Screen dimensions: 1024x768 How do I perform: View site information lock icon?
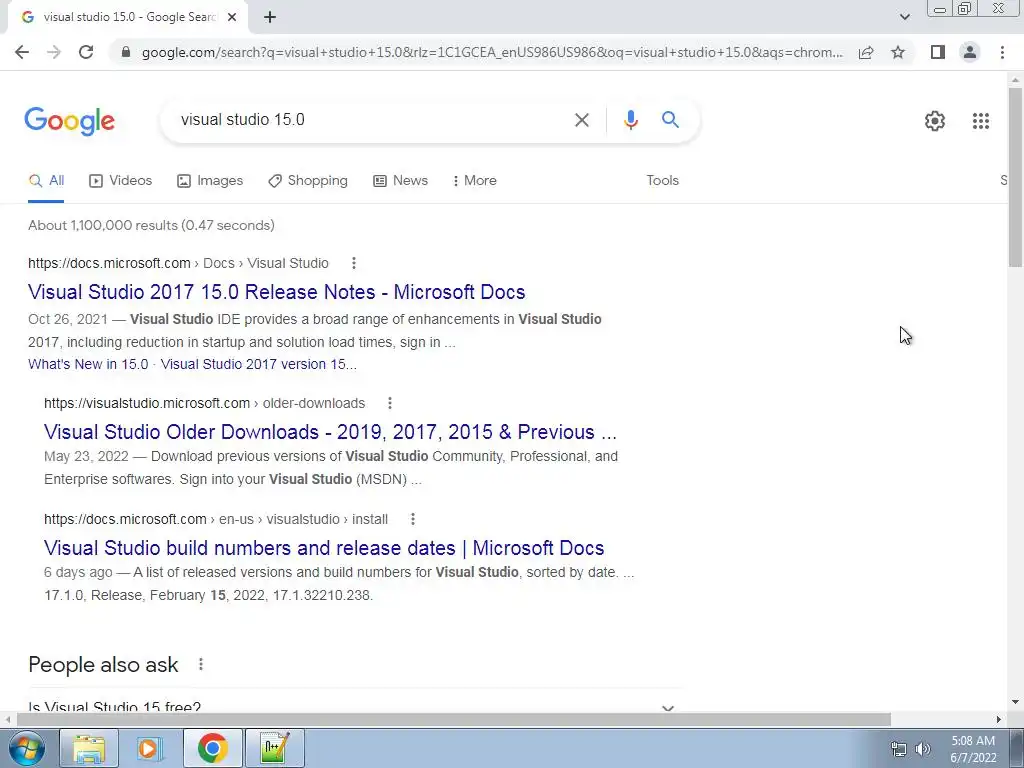pyautogui.click(x=126, y=52)
